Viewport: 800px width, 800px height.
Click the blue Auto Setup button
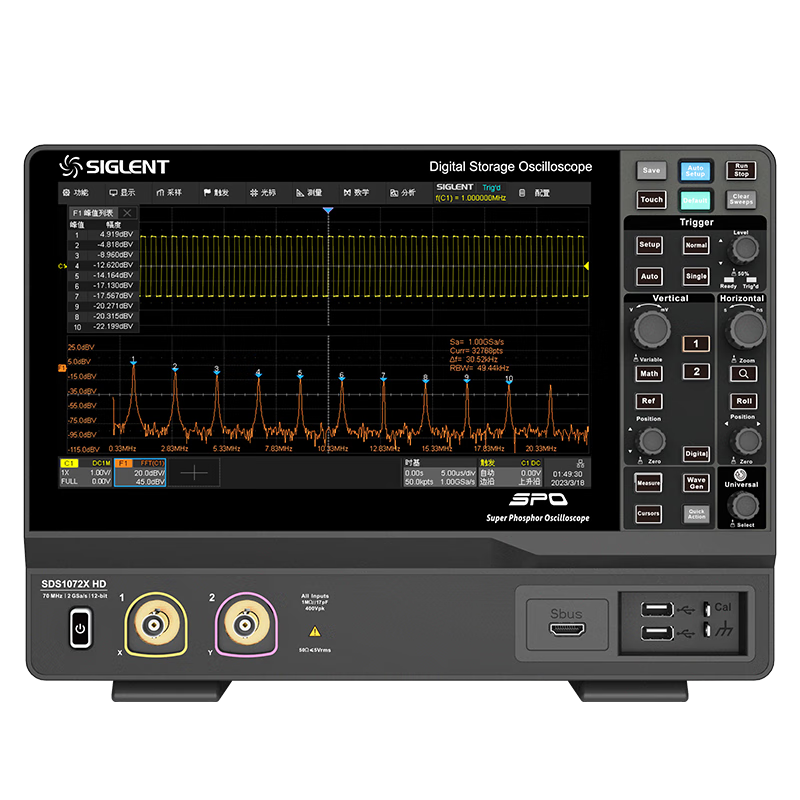[x=695, y=171]
